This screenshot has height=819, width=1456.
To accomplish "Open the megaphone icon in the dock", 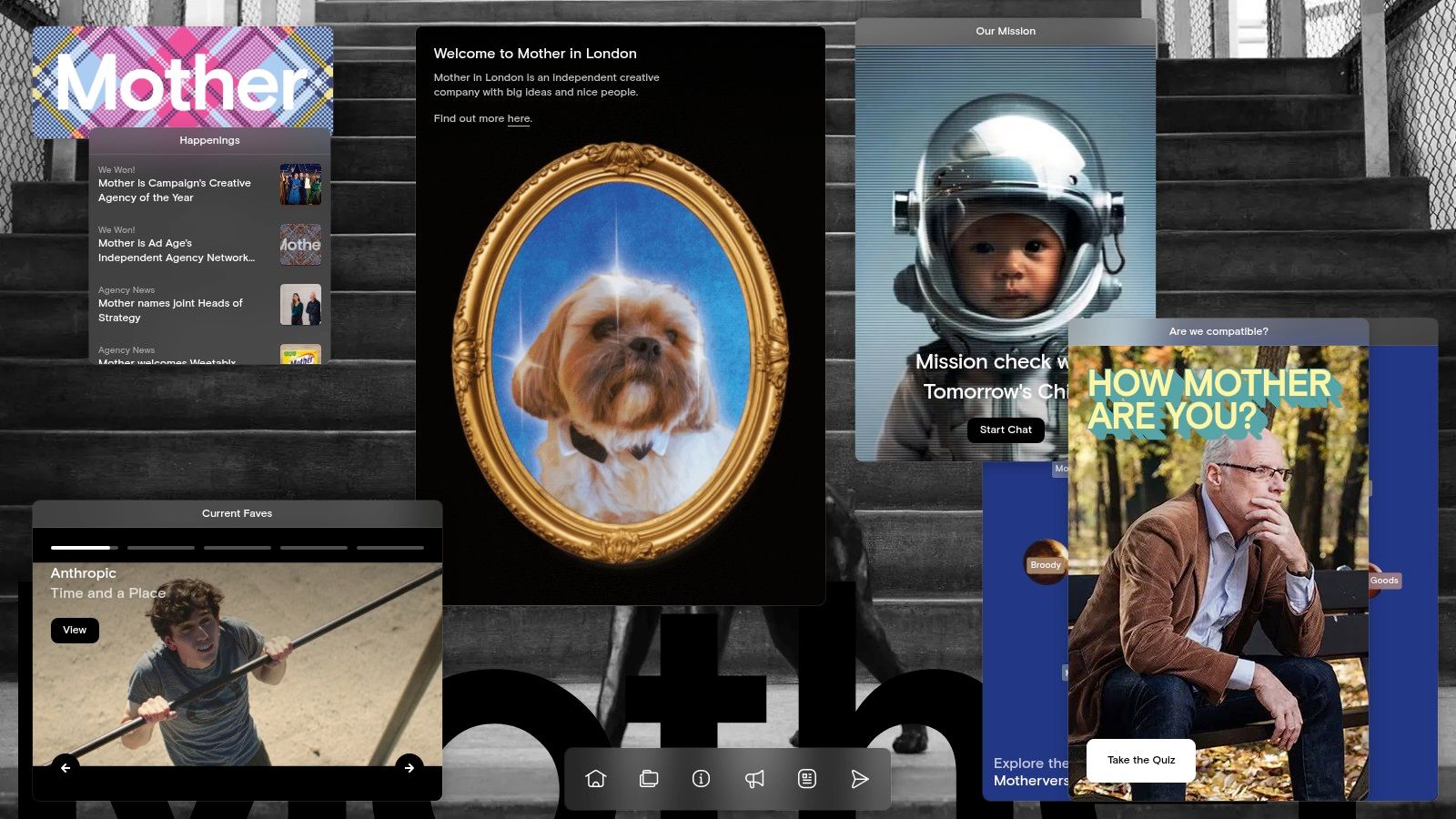I will click(x=754, y=779).
